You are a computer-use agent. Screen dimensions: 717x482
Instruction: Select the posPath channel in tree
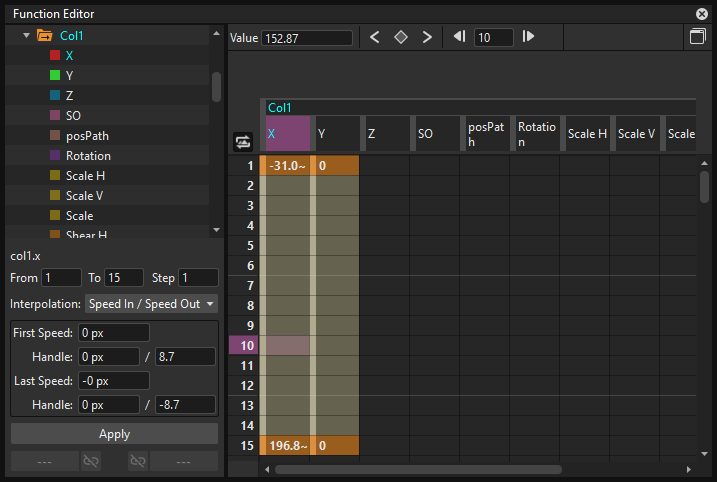click(87, 136)
